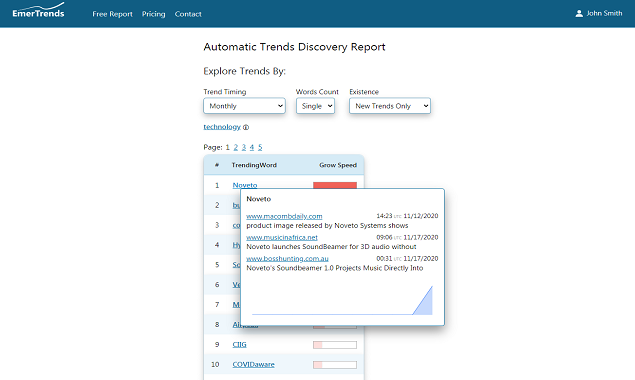Click the trend growth chart in the Noveto popup
The image size is (635, 380).
coord(342,300)
